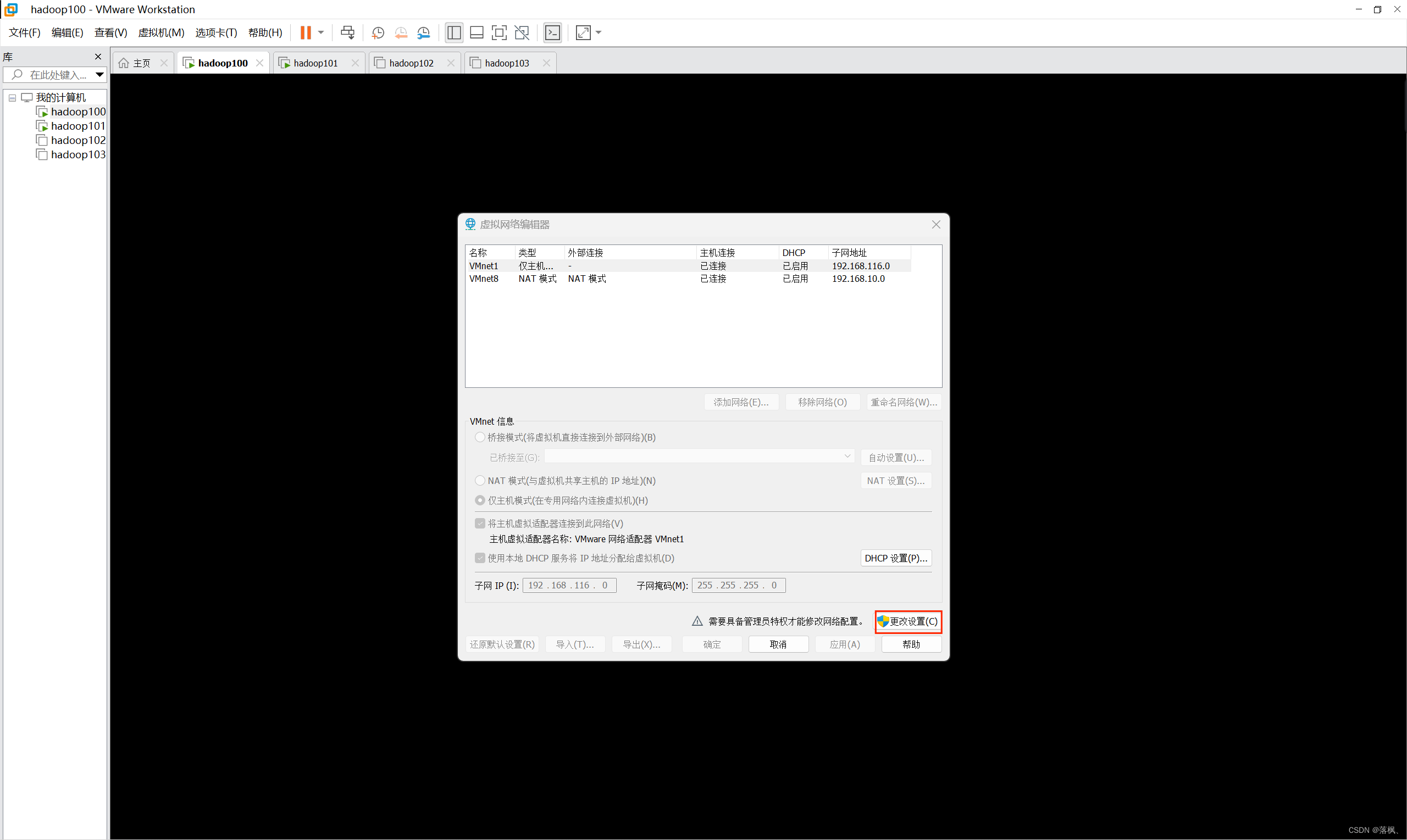
Task: Click the VMware Workstation app icon
Action: pyautogui.click(x=11, y=10)
